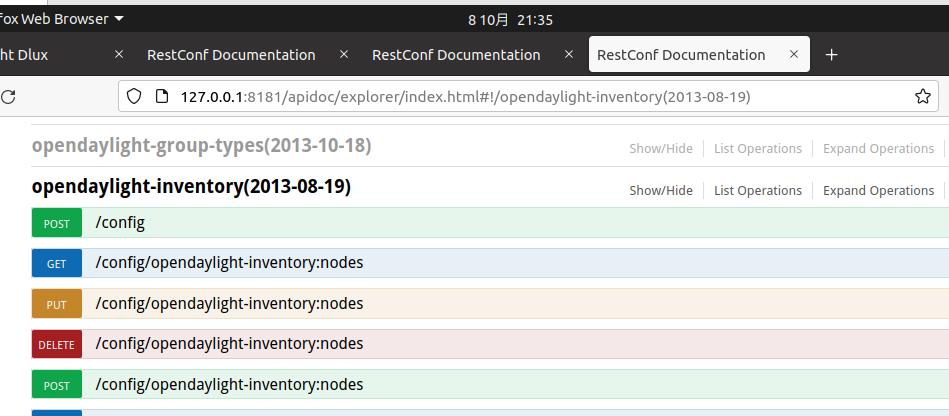The width and height of the screenshot is (949, 416).
Task: Open the clock calendar in top bar
Action: (x=510, y=19)
